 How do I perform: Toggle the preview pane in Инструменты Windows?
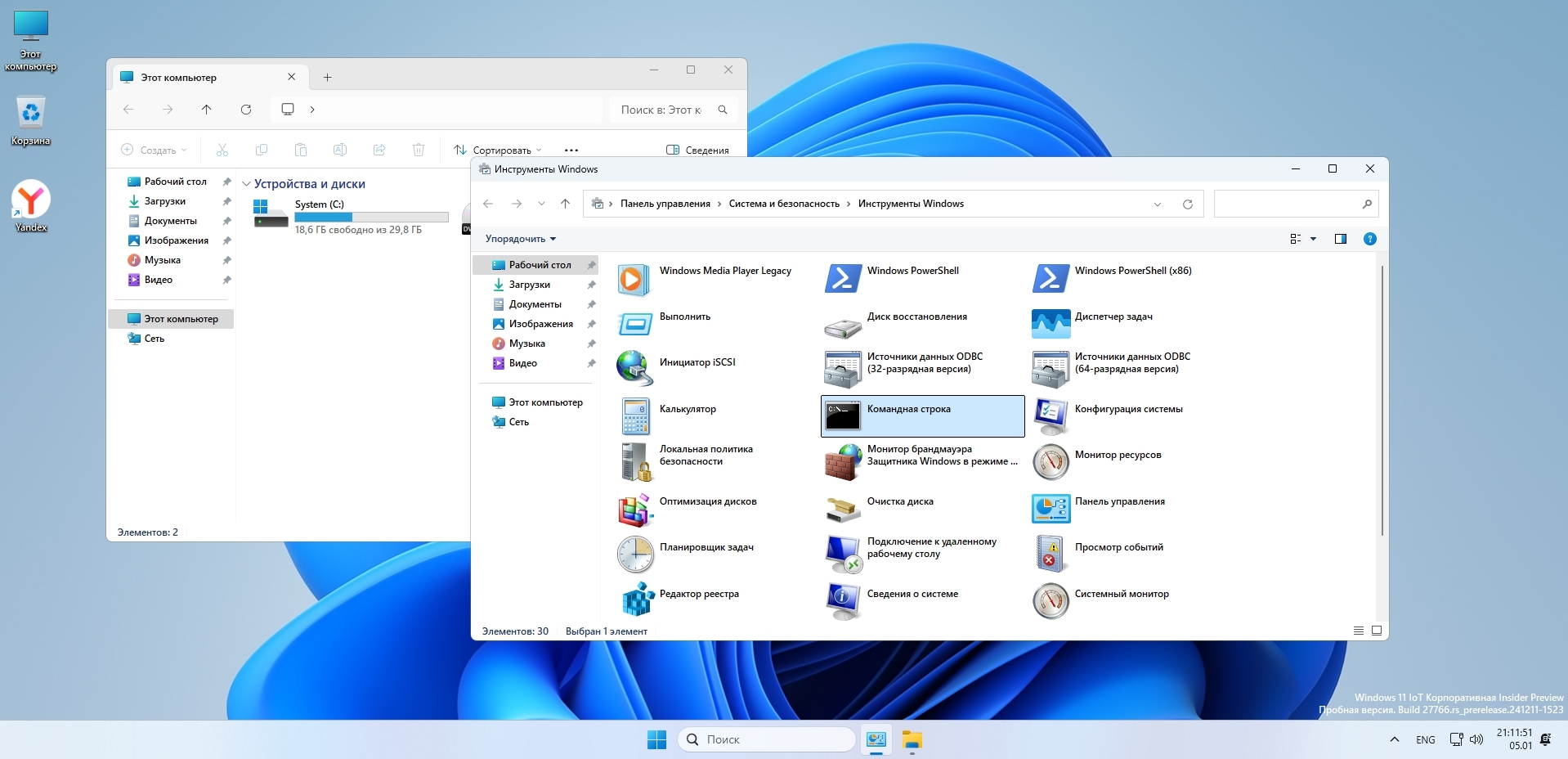click(1340, 239)
